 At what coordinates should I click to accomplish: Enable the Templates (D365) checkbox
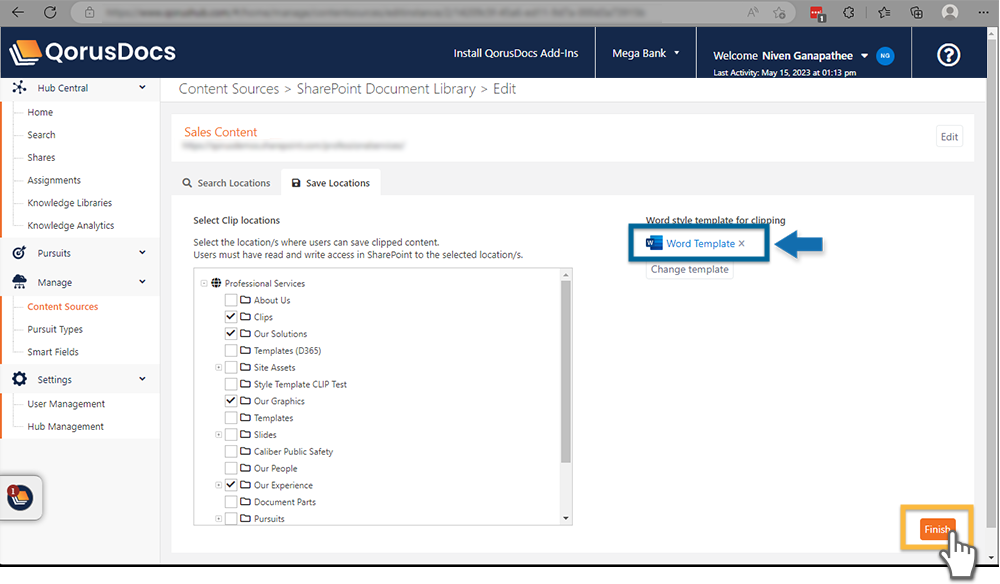pyautogui.click(x=230, y=350)
